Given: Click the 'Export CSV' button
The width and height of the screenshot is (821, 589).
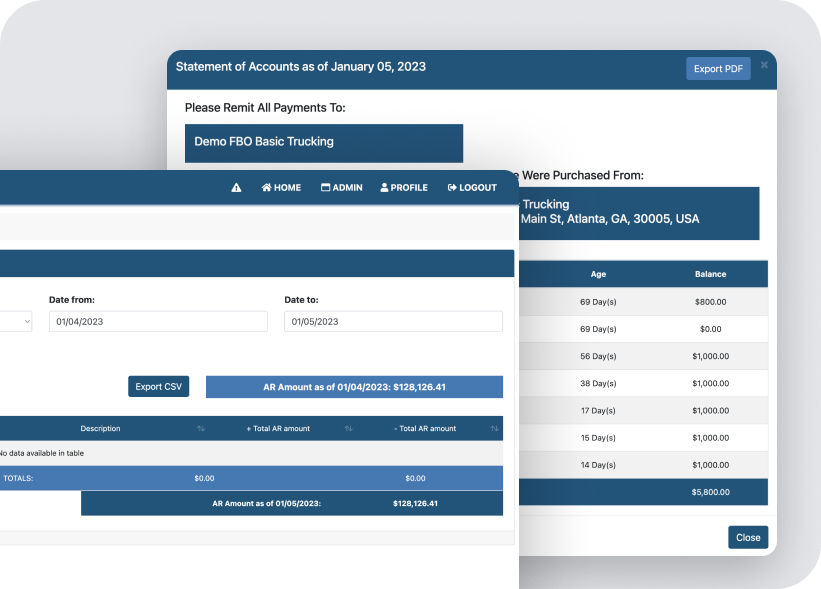Looking at the screenshot, I should coord(158,386).
